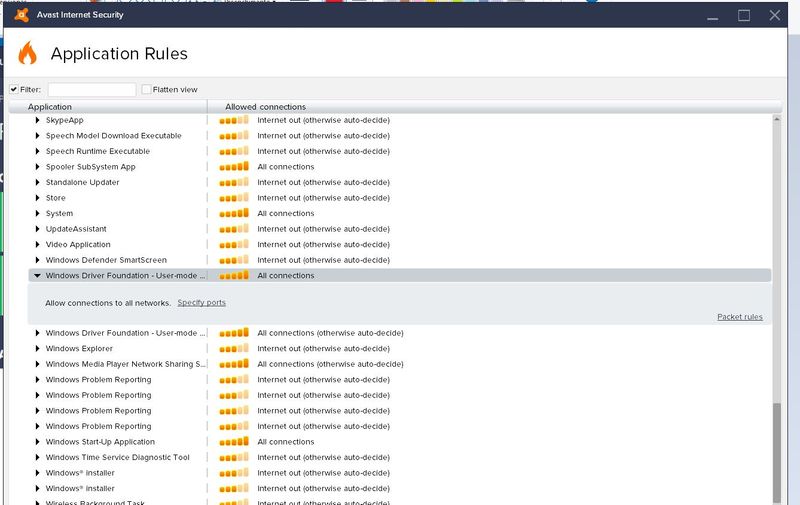Adjust Windows Explorer connection level bars
Image resolution: width=800 pixels, height=505 pixels.
click(234, 348)
